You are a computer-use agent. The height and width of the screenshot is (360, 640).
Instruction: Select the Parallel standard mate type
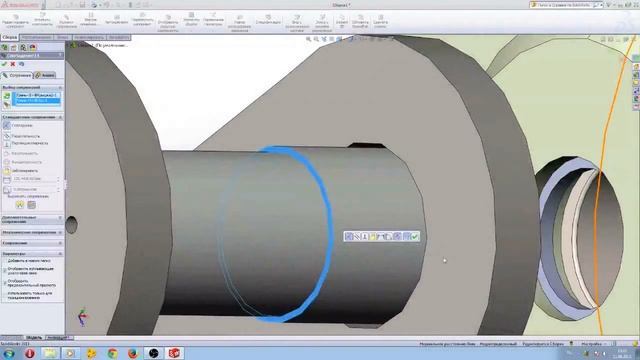click(22, 136)
